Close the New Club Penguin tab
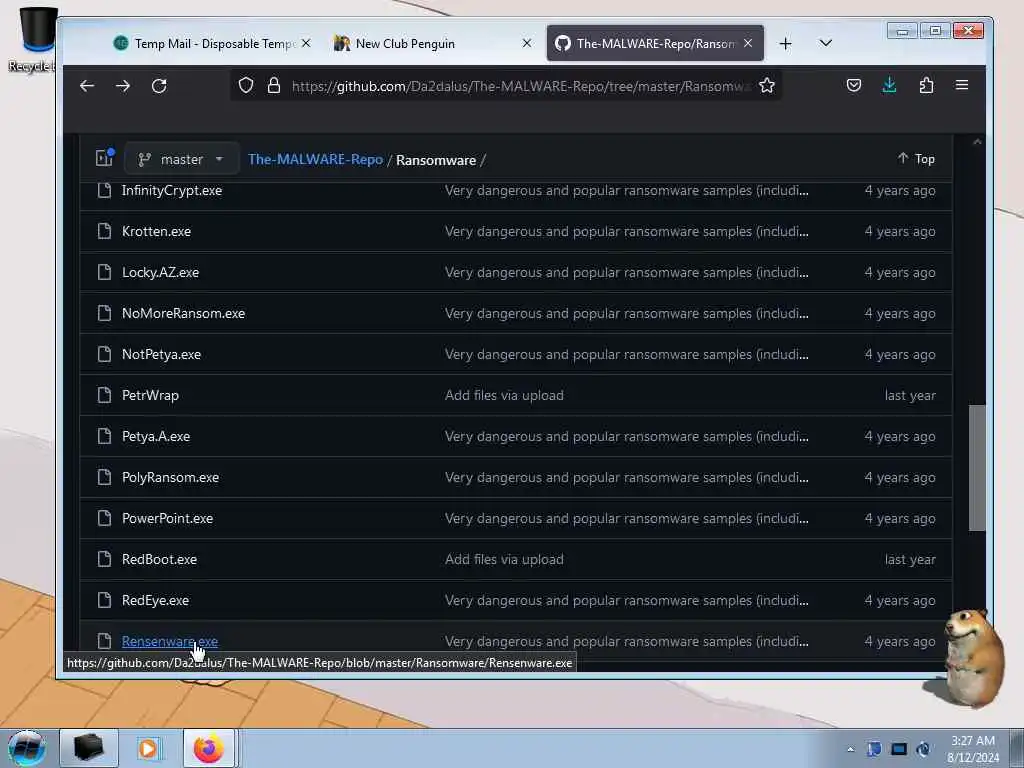This screenshot has width=1024, height=768. 527,43
